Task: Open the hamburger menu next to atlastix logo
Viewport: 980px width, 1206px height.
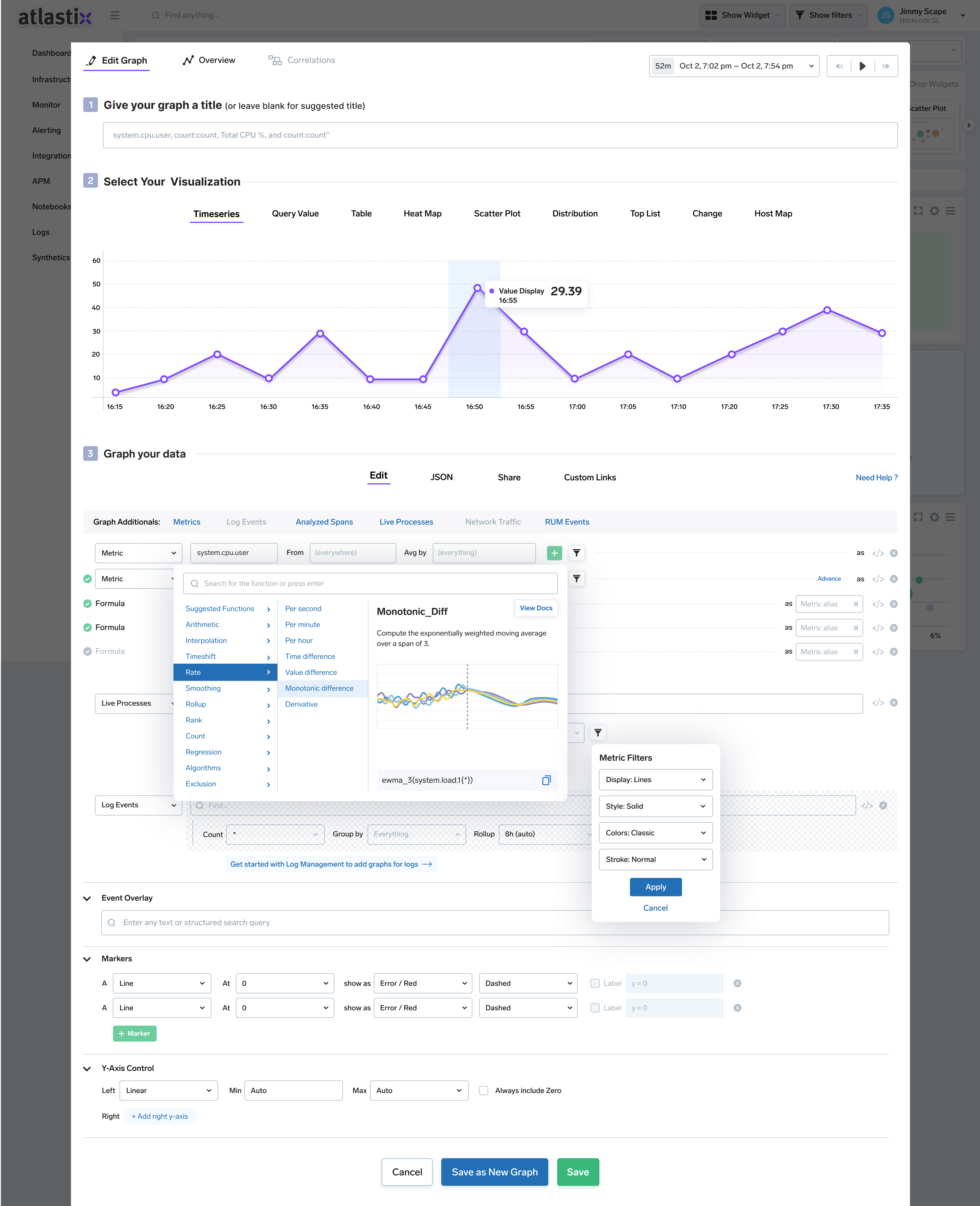Action: pos(115,15)
